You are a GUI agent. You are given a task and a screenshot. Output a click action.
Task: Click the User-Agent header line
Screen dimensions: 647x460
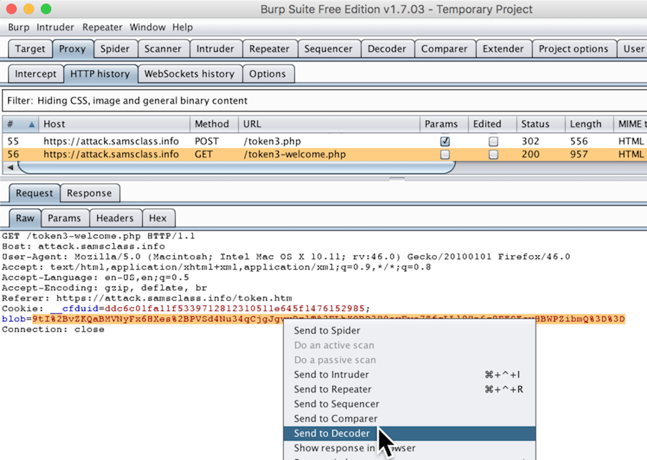point(286,257)
